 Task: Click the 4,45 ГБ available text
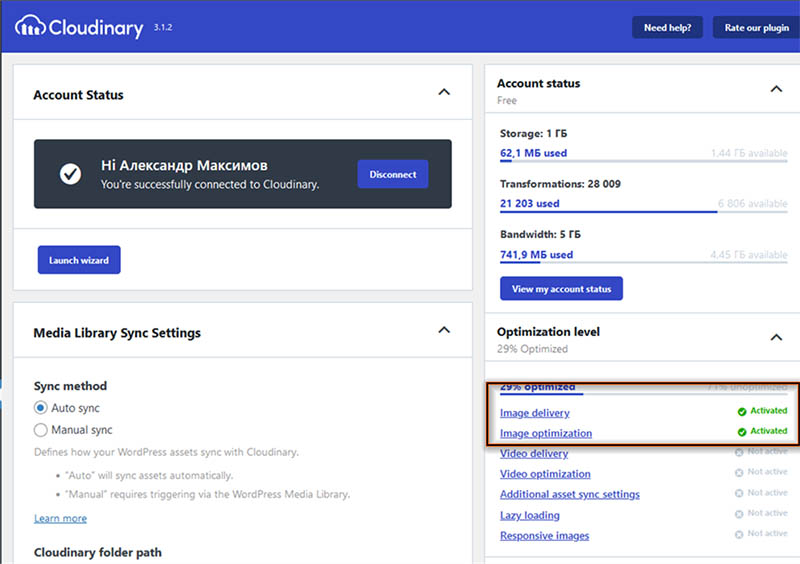click(748, 254)
